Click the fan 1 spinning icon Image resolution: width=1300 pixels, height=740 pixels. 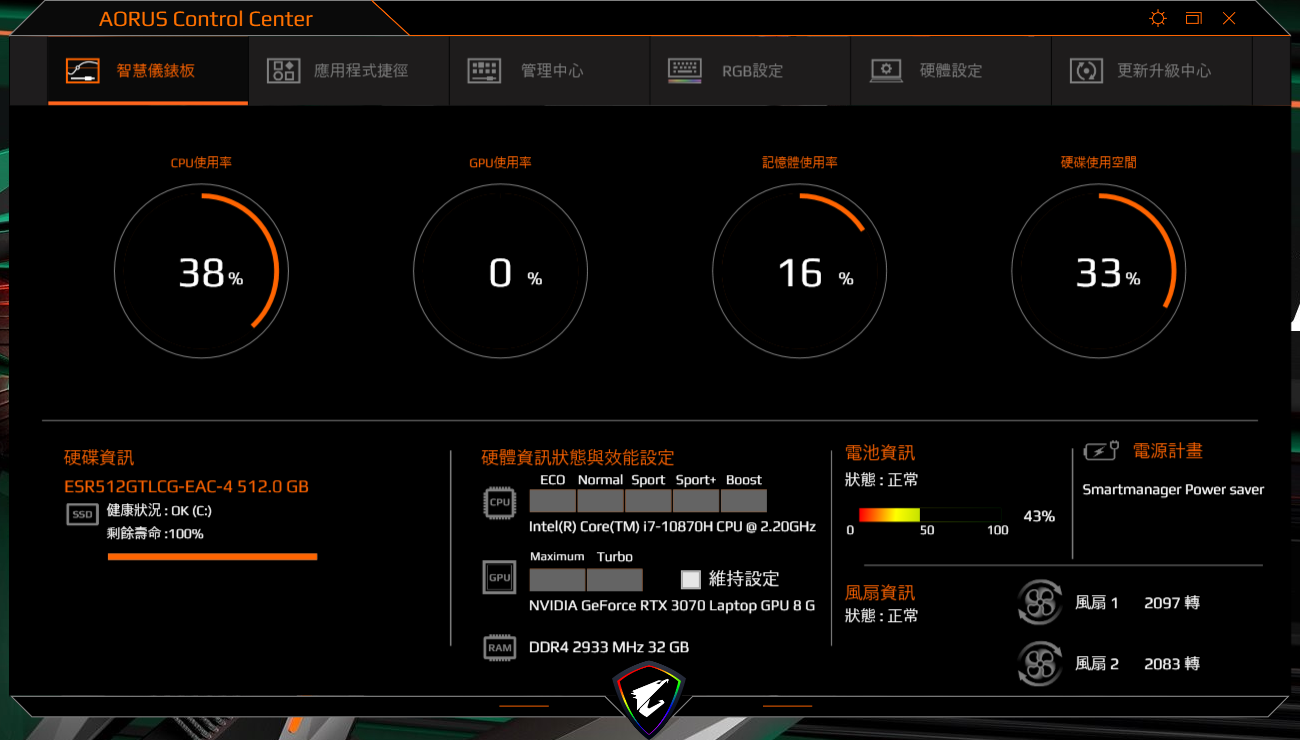pyautogui.click(x=1039, y=603)
